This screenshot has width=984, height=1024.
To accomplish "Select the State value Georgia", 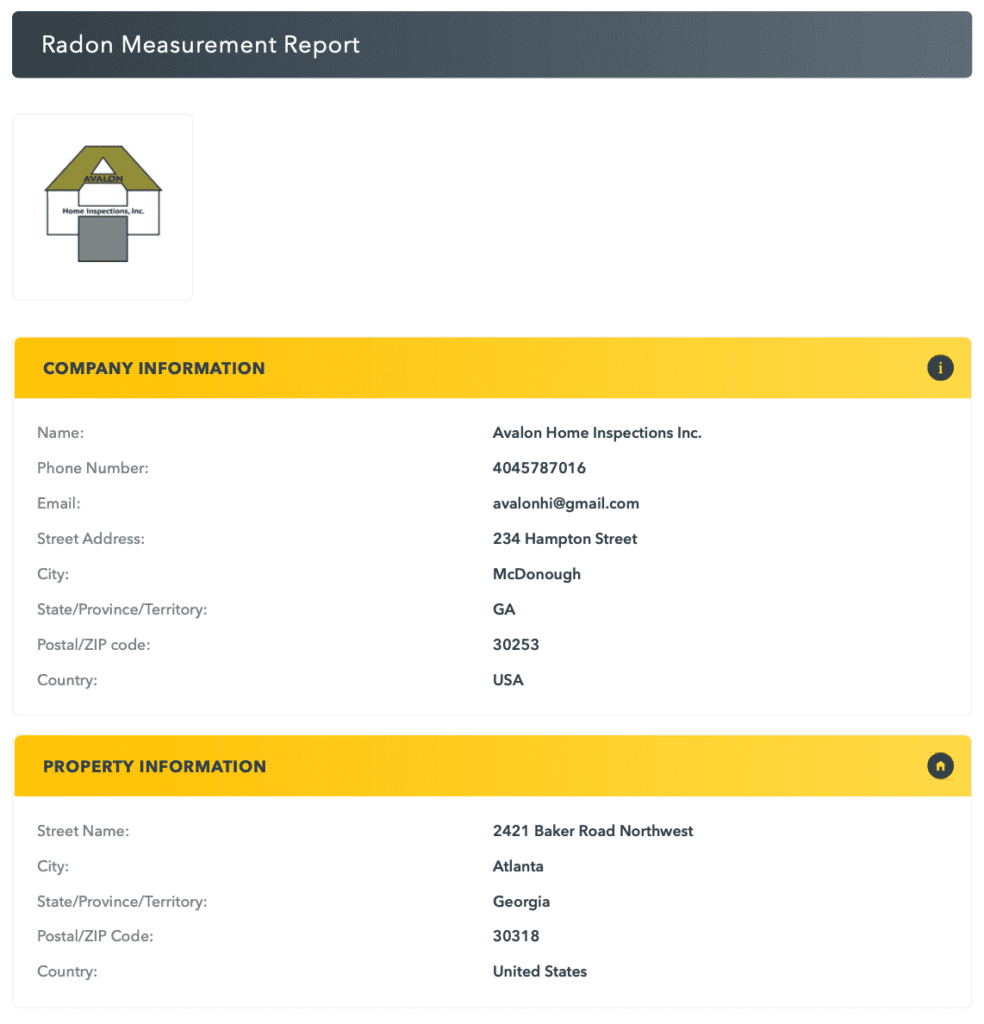I will 521,901.
